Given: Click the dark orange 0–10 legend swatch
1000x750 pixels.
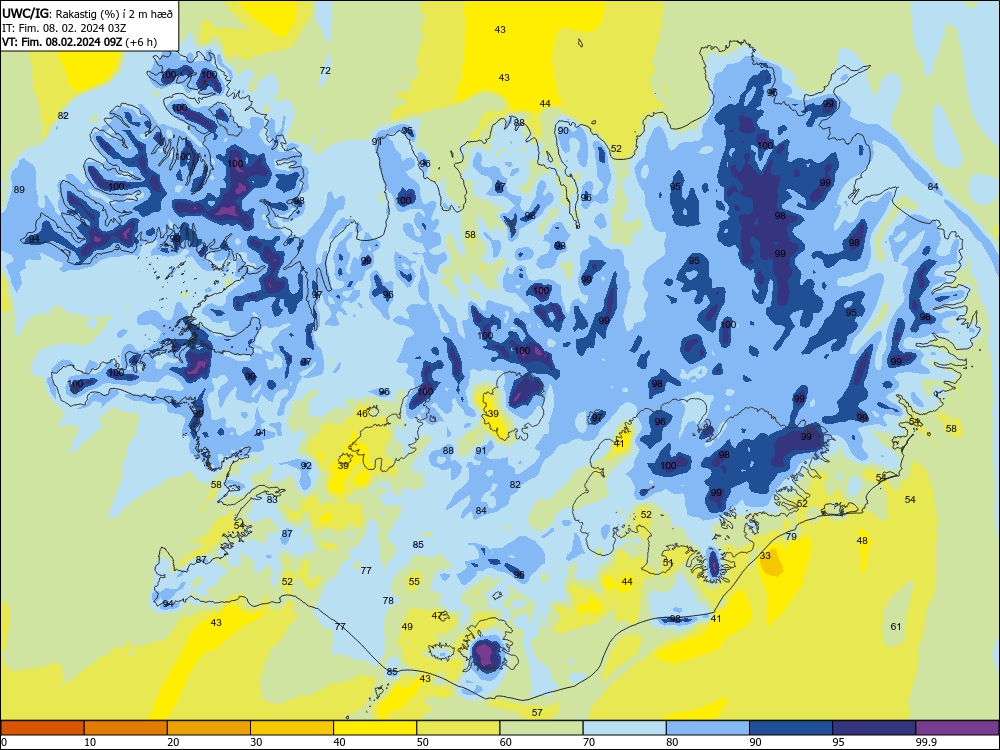Looking at the screenshot, I should tap(42, 728).
